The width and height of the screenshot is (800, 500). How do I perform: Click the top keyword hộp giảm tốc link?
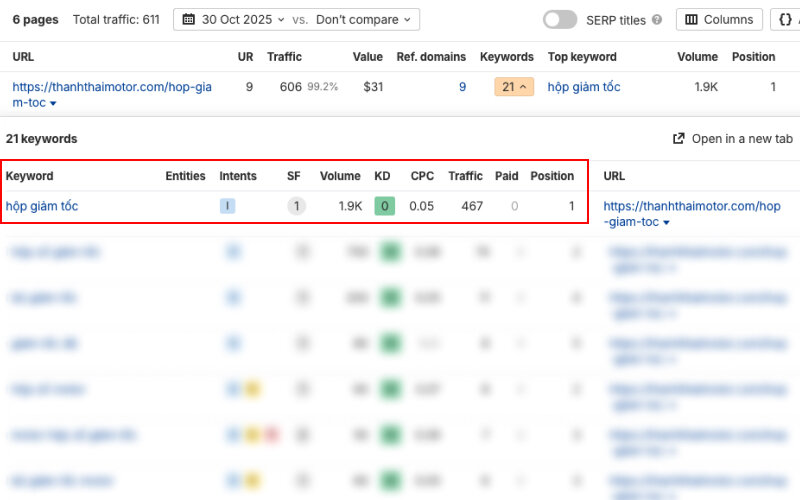[584, 87]
